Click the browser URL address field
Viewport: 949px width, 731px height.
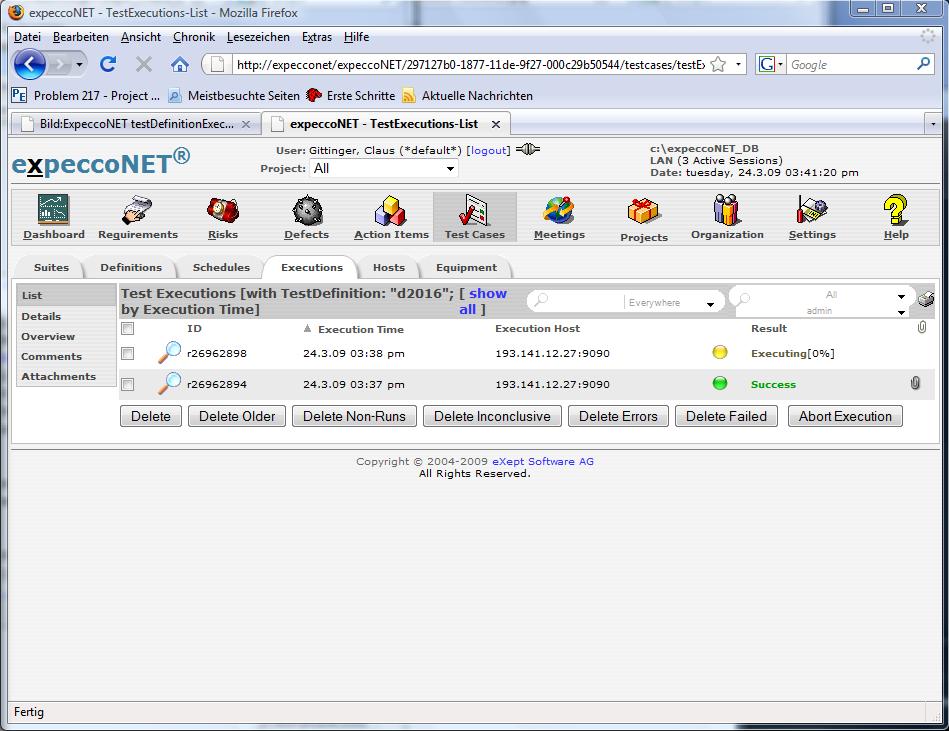pyautogui.click(x=470, y=65)
